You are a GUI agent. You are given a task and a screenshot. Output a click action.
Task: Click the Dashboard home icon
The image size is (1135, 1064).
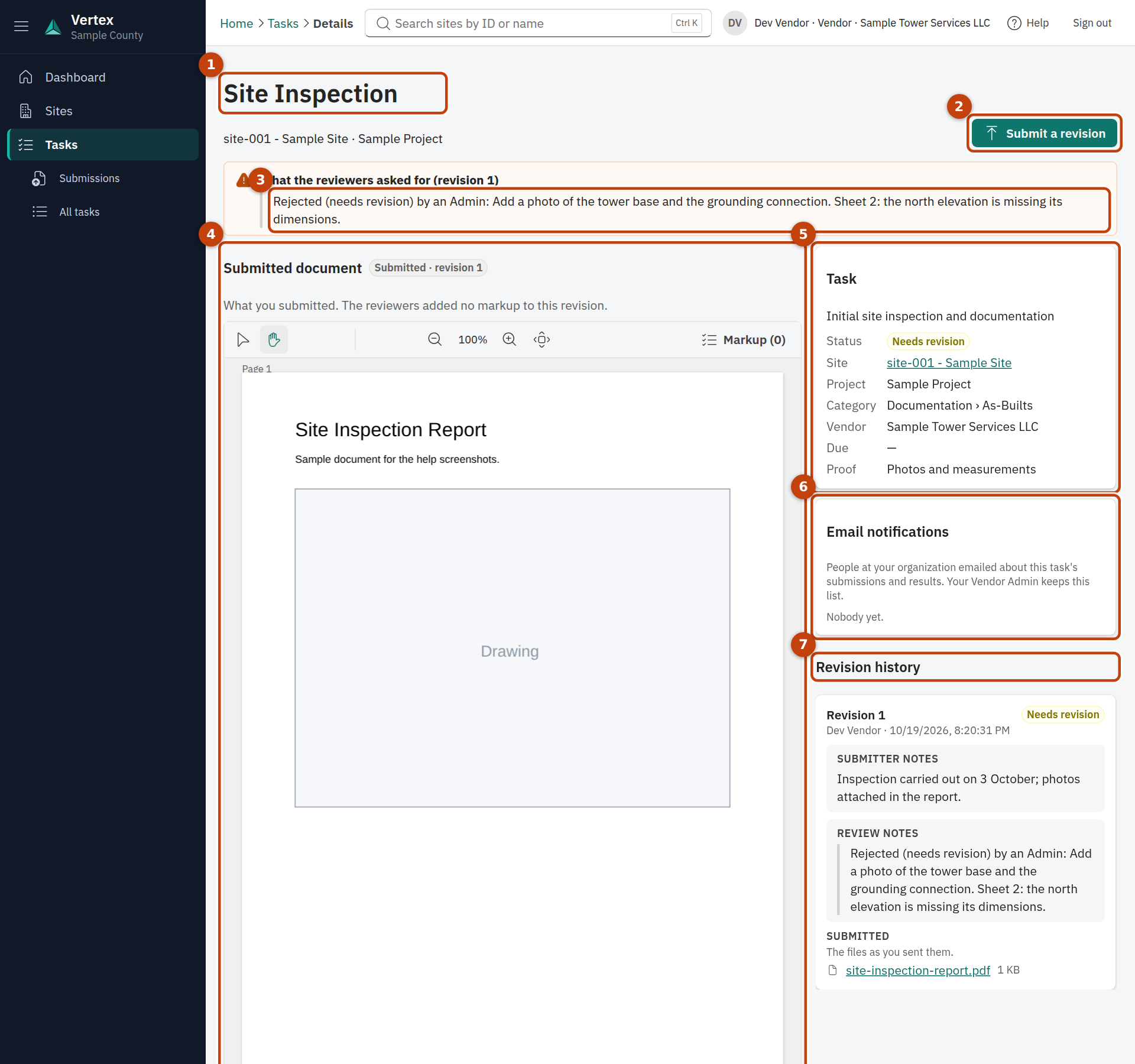[25, 77]
